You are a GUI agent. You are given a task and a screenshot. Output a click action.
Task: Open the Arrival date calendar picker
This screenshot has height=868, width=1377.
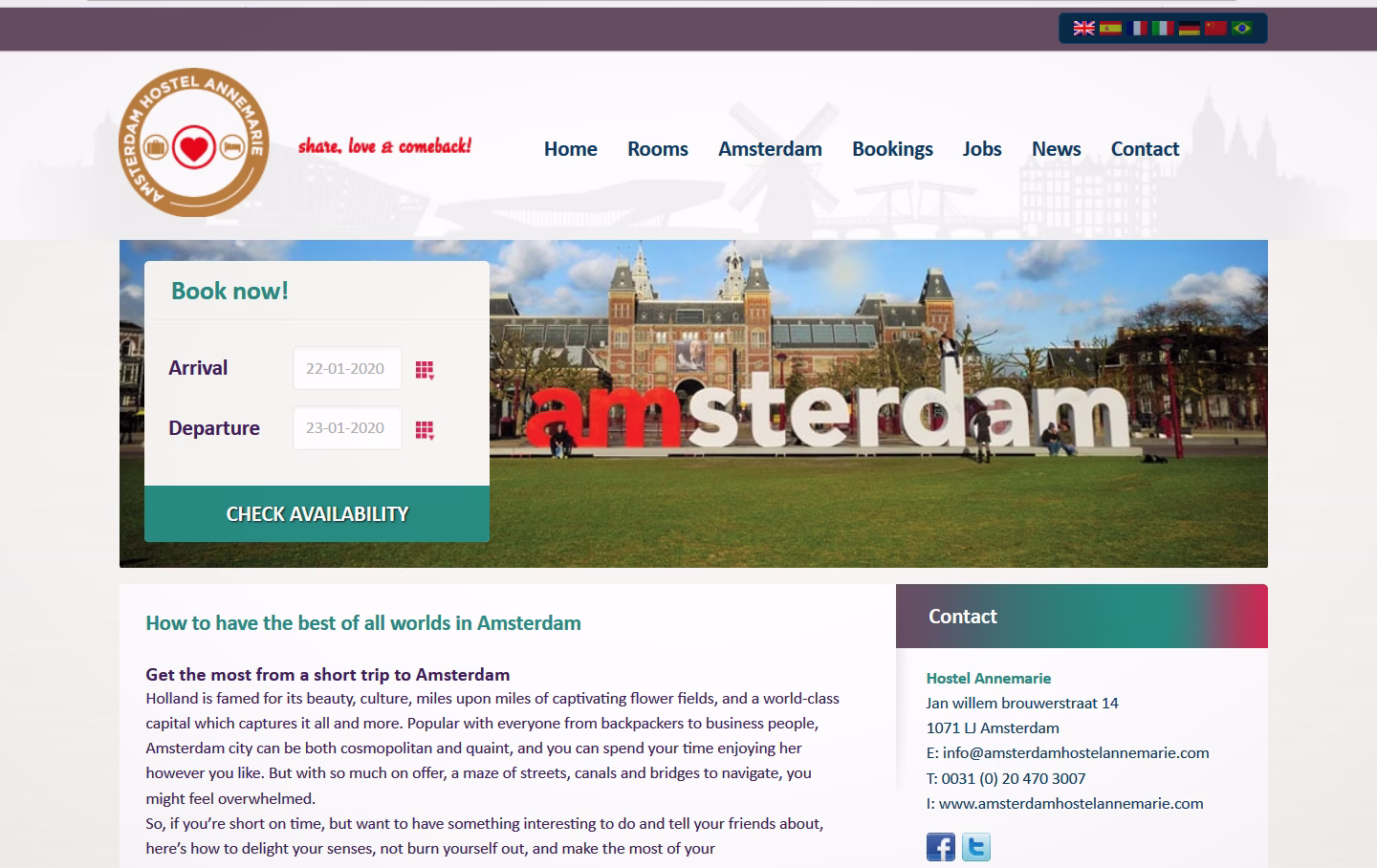click(425, 370)
